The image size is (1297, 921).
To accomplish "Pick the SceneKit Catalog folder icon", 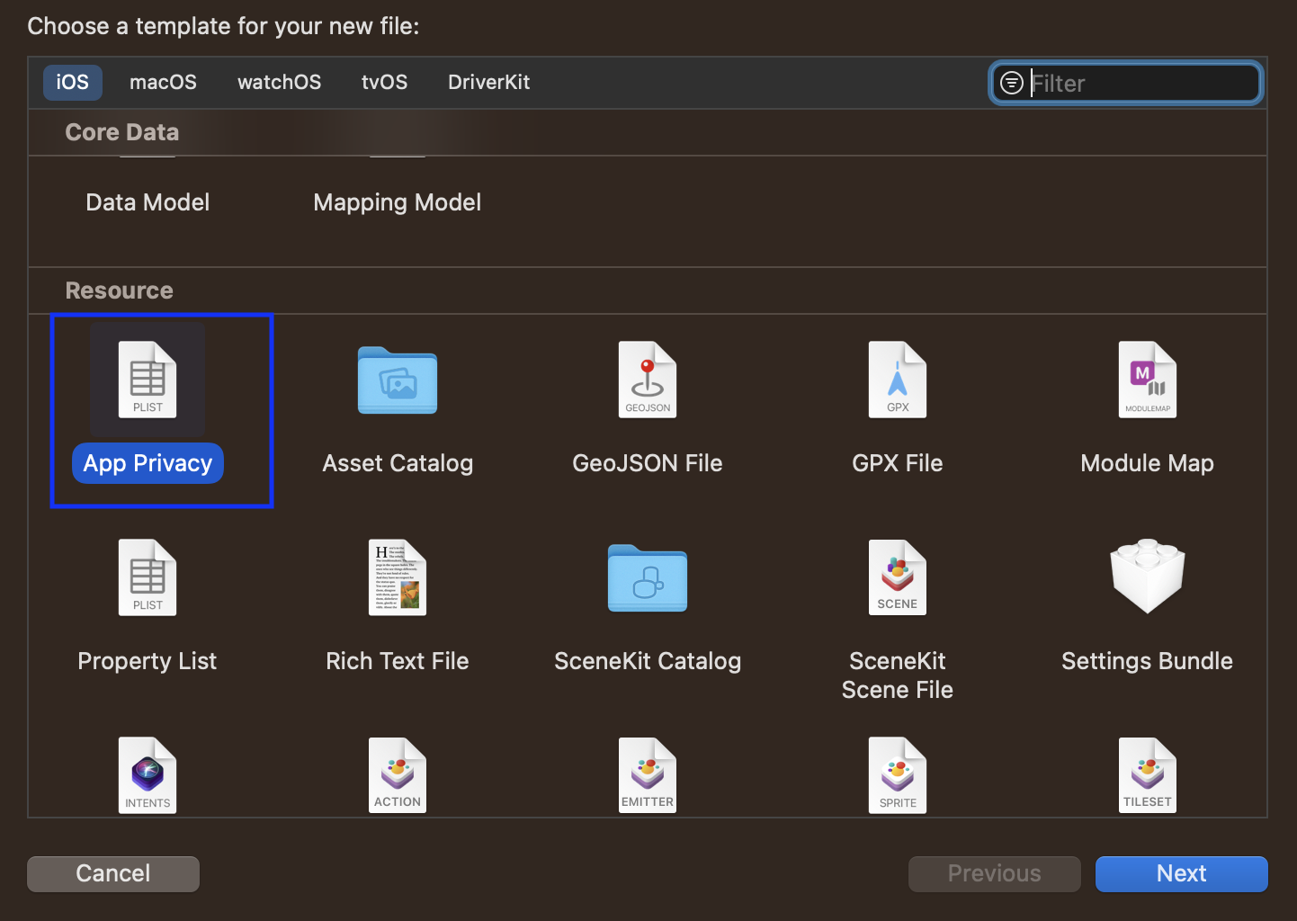I will coord(647,578).
